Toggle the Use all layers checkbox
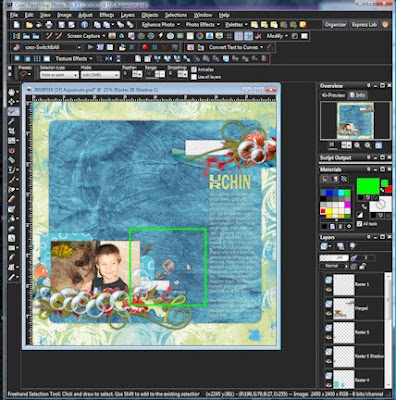The width and height of the screenshot is (396, 400). point(194,77)
